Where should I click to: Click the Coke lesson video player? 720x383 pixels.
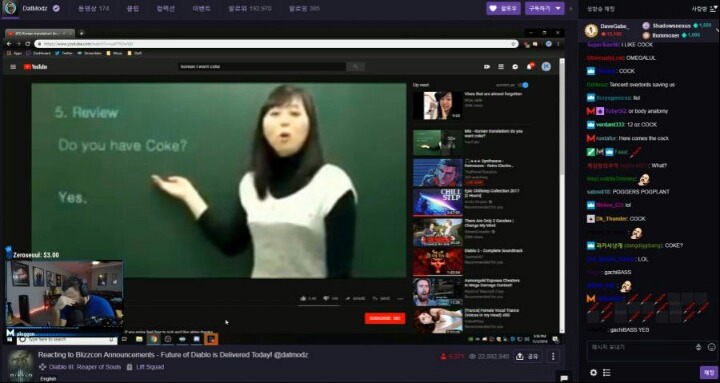pos(219,180)
